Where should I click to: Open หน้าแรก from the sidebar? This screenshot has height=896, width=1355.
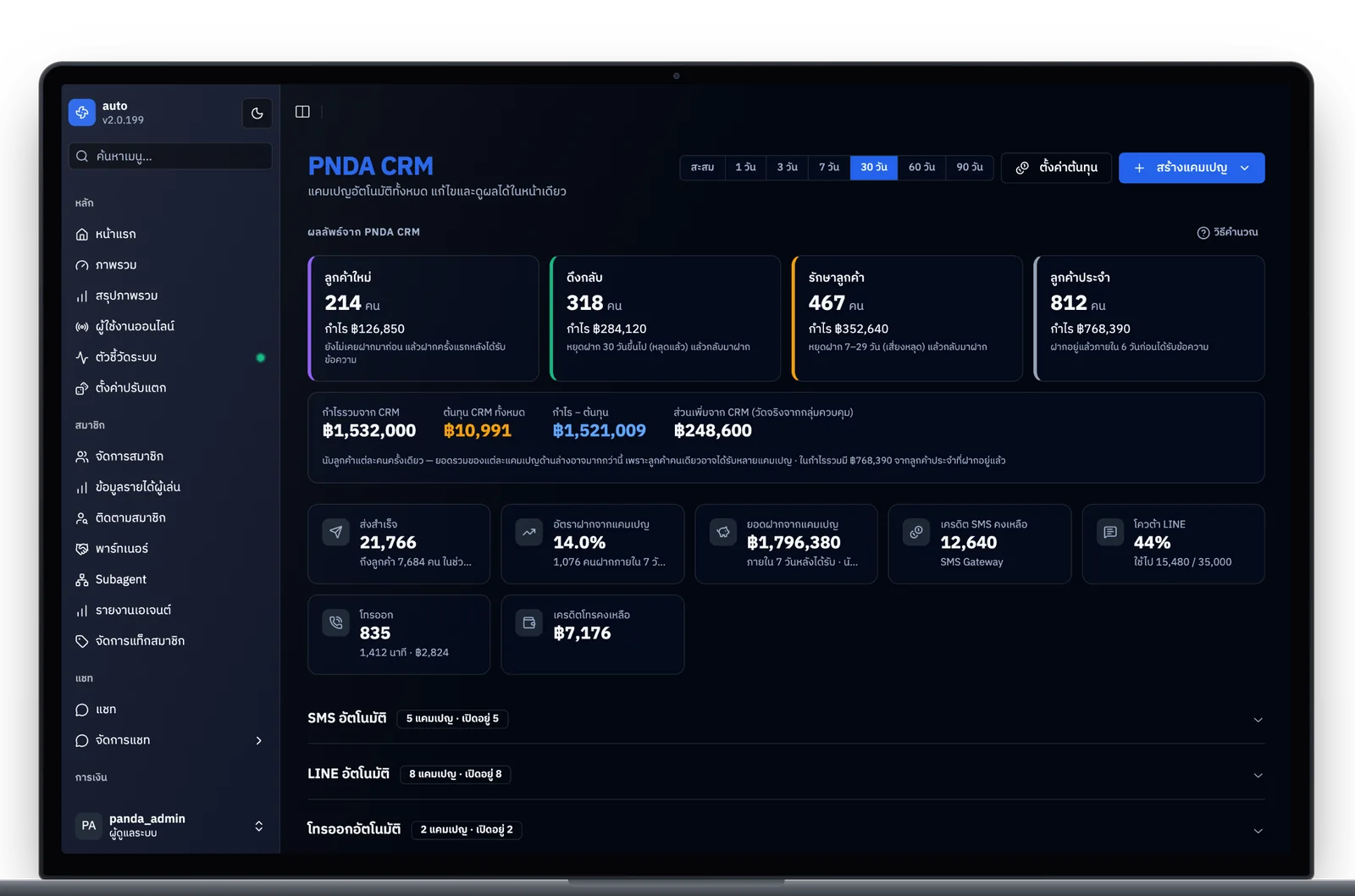(170, 234)
